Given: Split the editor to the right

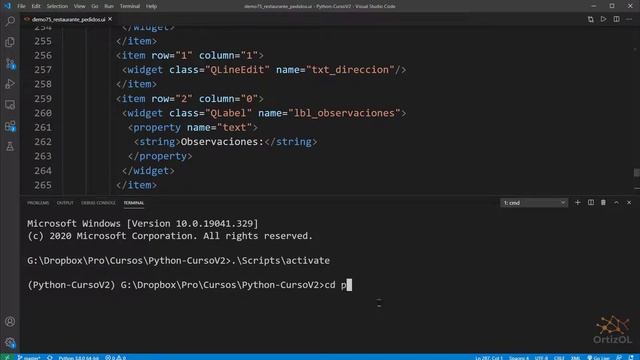Looking at the screenshot, I should pos(616,19).
